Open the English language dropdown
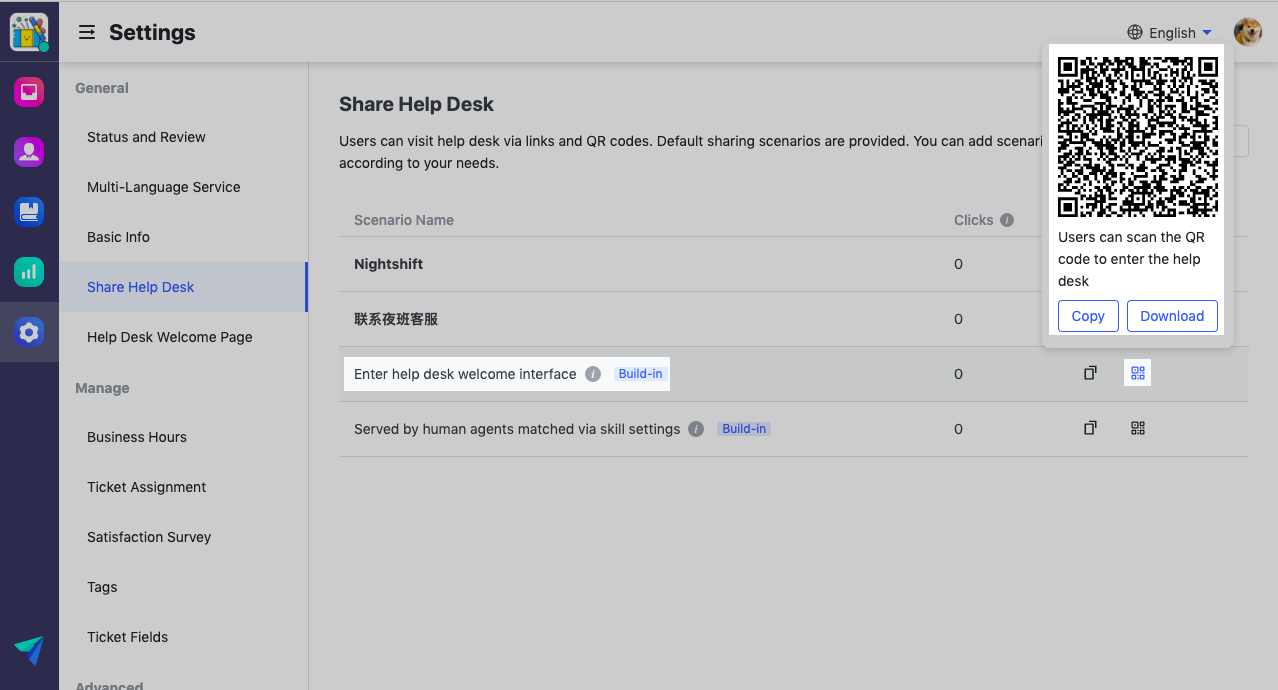1278x690 pixels. tap(1169, 33)
